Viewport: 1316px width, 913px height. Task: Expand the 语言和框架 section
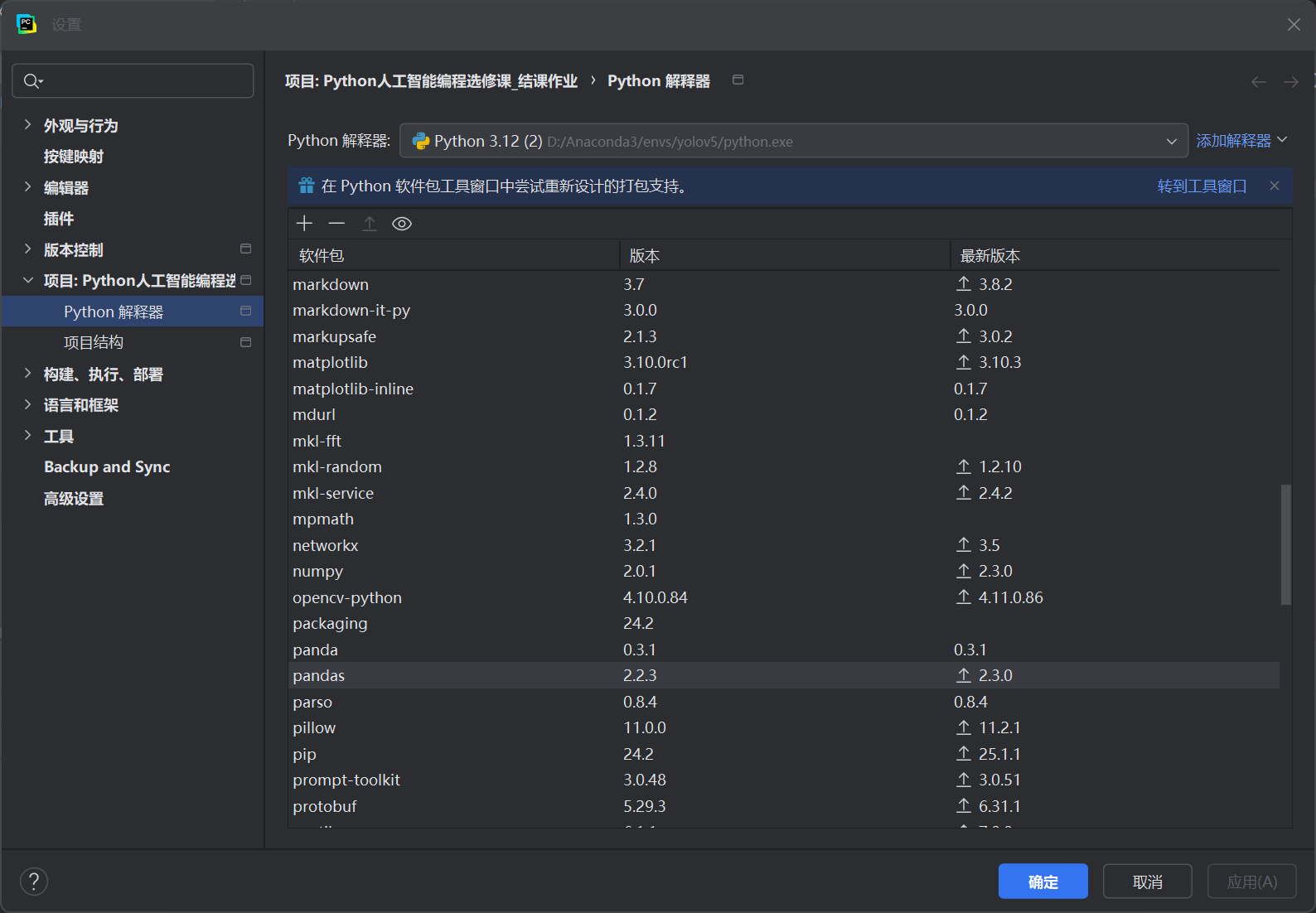click(x=27, y=404)
